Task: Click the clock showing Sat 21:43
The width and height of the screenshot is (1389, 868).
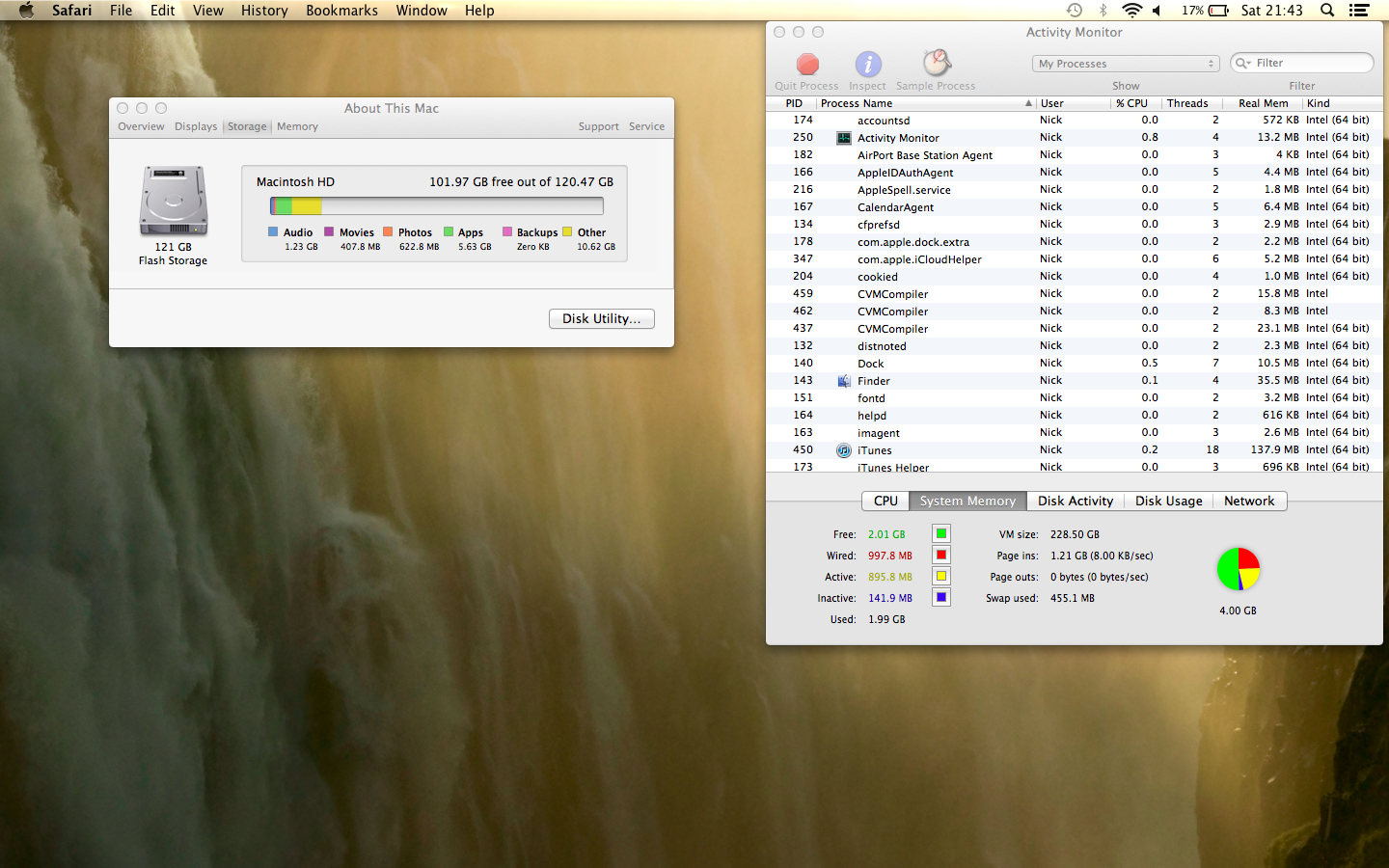Action: click(1271, 10)
